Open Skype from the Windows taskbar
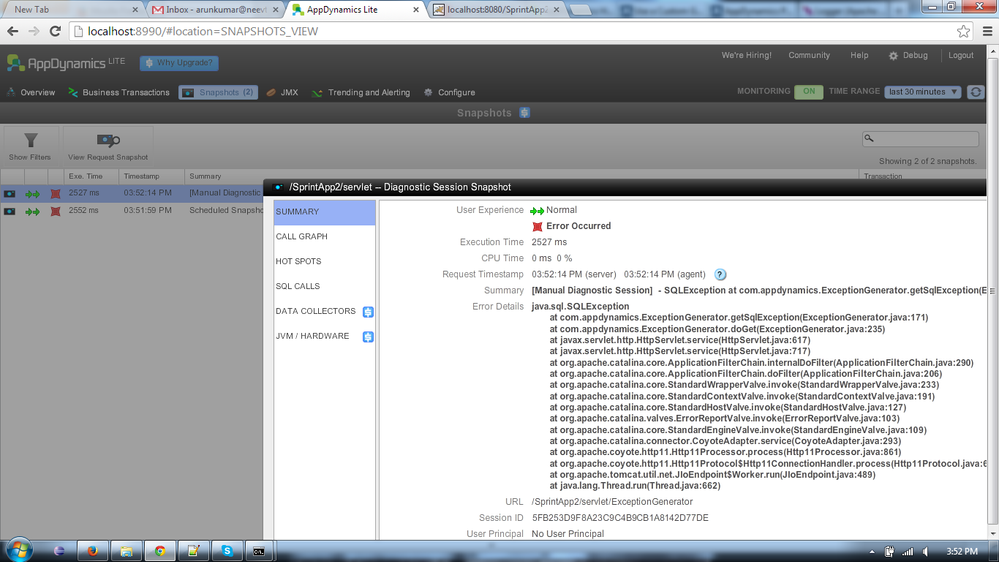Image resolution: width=999 pixels, height=562 pixels. pyautogui.click(x=227, y=550)
